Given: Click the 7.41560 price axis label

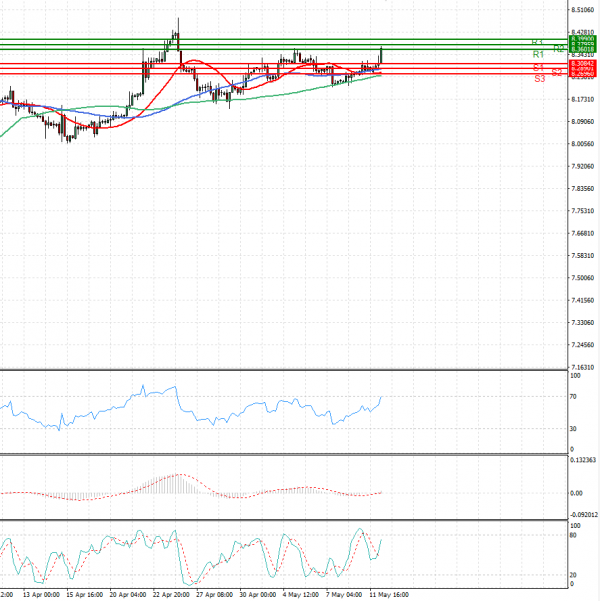Looking at the screenshot, I should click(582, 300).
